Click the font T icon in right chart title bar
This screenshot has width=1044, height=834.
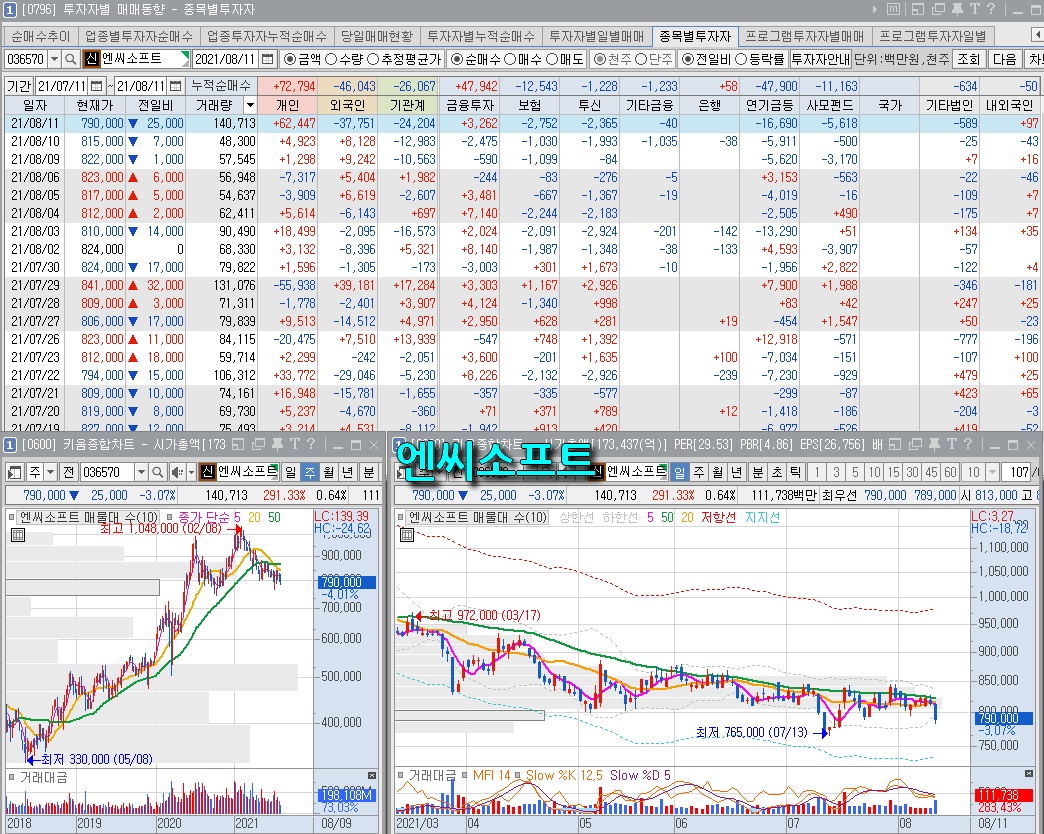click(951, 444)
